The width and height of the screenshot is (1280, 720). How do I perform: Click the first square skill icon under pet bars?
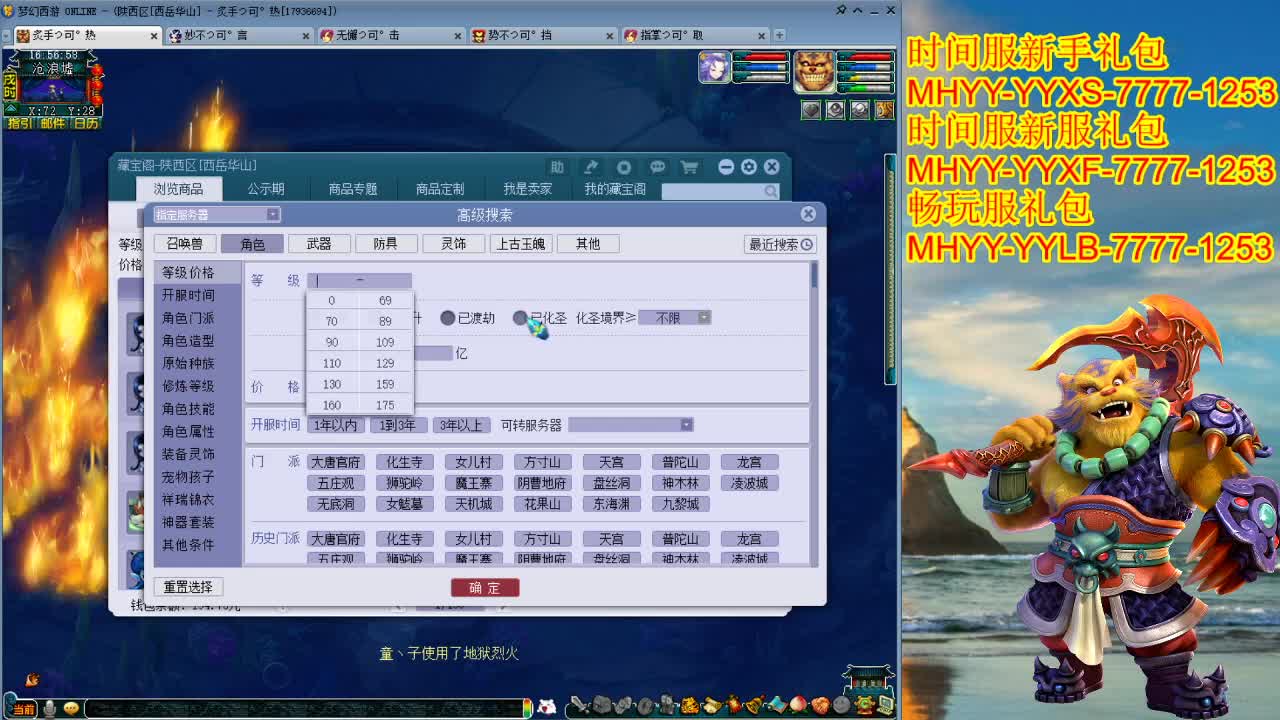(811, 110)
